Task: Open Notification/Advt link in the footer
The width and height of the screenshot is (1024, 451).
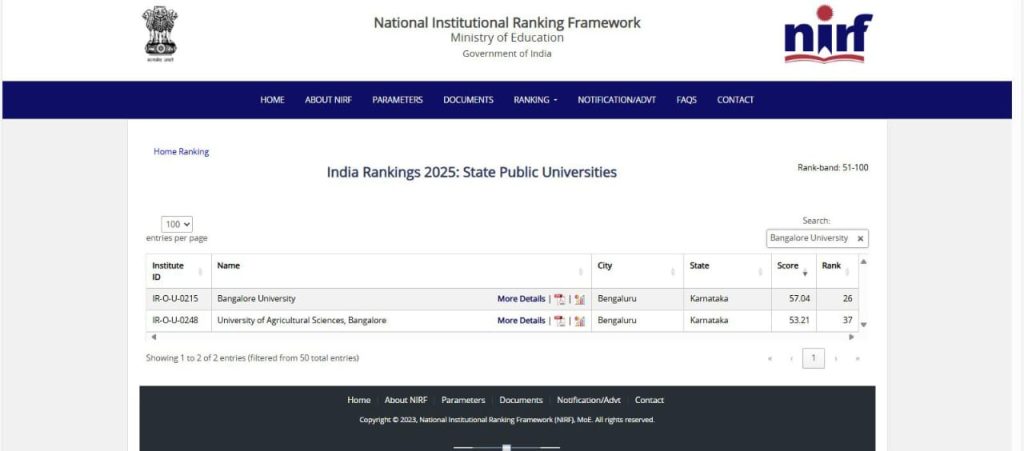Action: (x=589, y=400)
